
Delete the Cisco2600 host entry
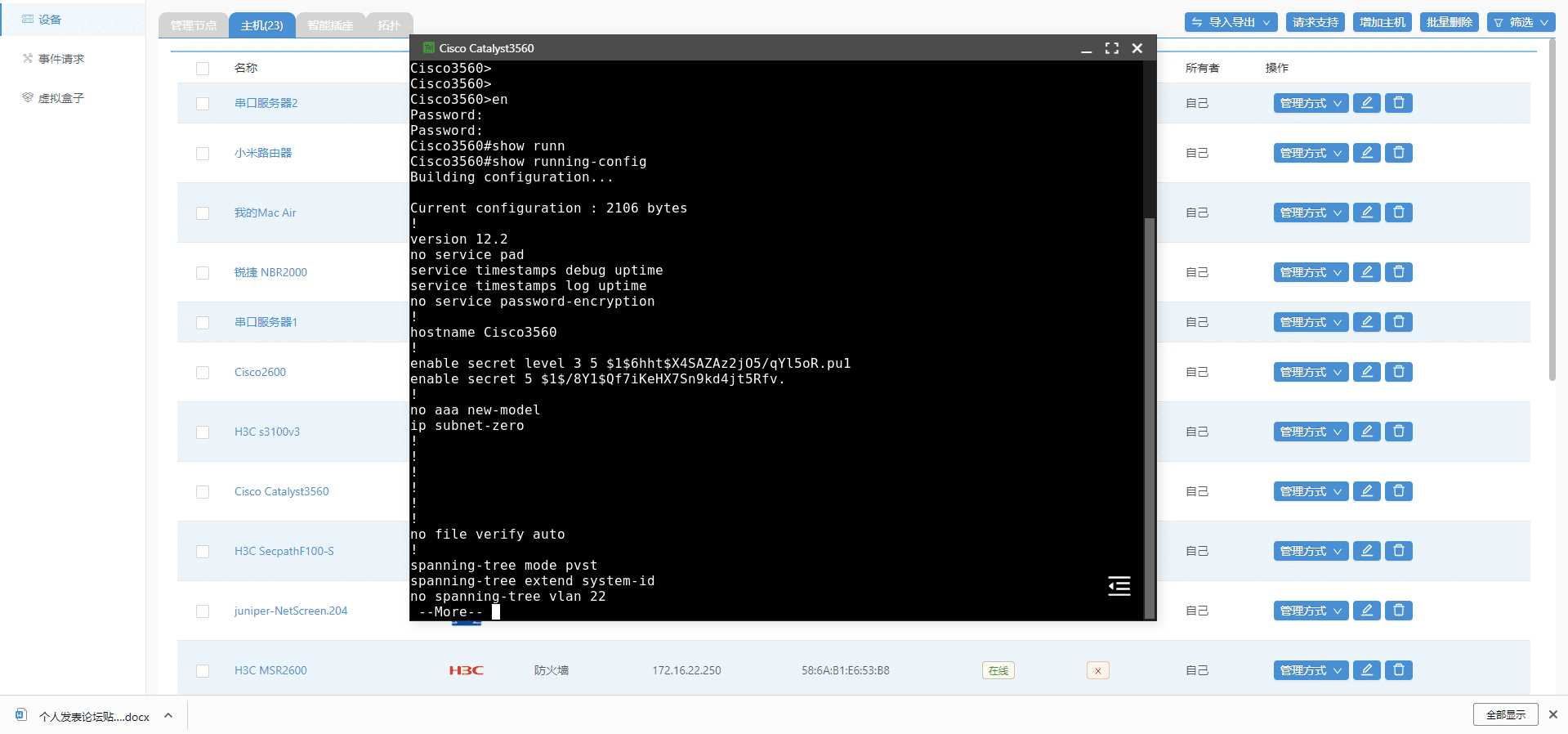click(1398, 372)
